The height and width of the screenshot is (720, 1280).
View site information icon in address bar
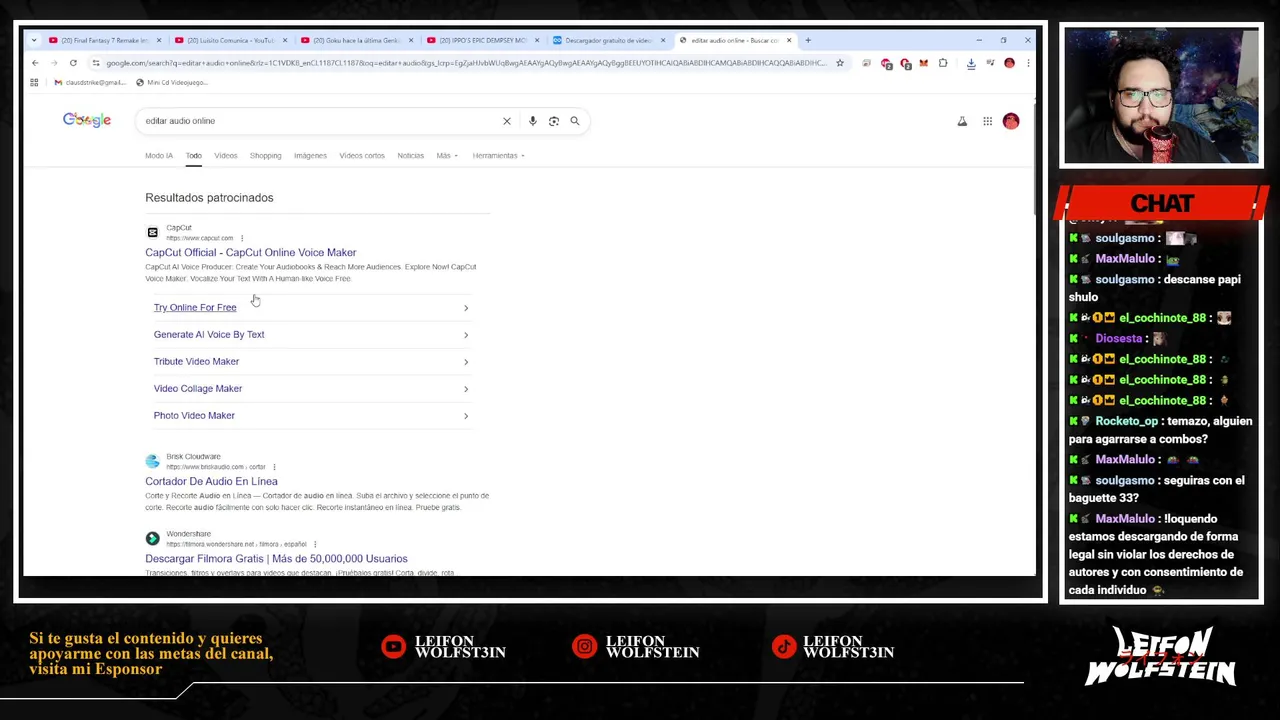96,63
